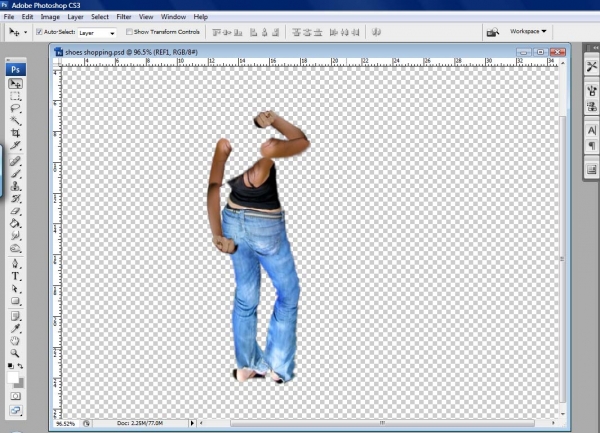Image resolution: width=600 pixels, height=433 pixels.
Task: Change the screen mode button
Action: pyautogui.click(x=16, y=410)
